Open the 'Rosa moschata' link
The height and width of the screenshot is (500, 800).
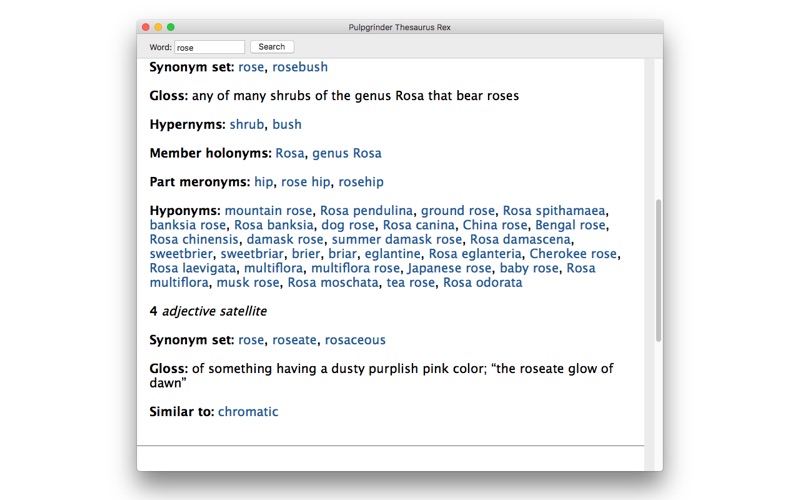point(333,283)
